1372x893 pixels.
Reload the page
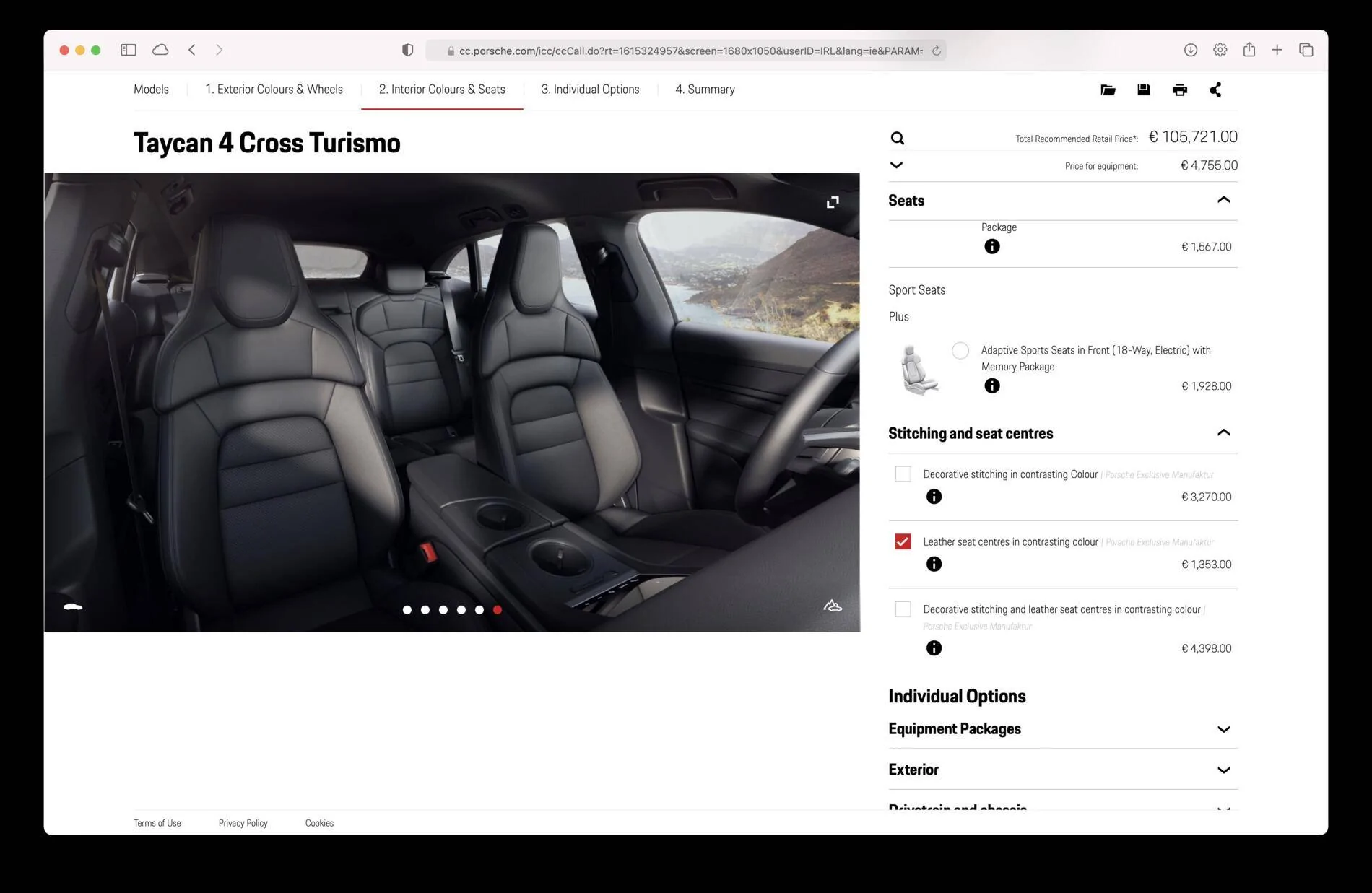(936, 51)
